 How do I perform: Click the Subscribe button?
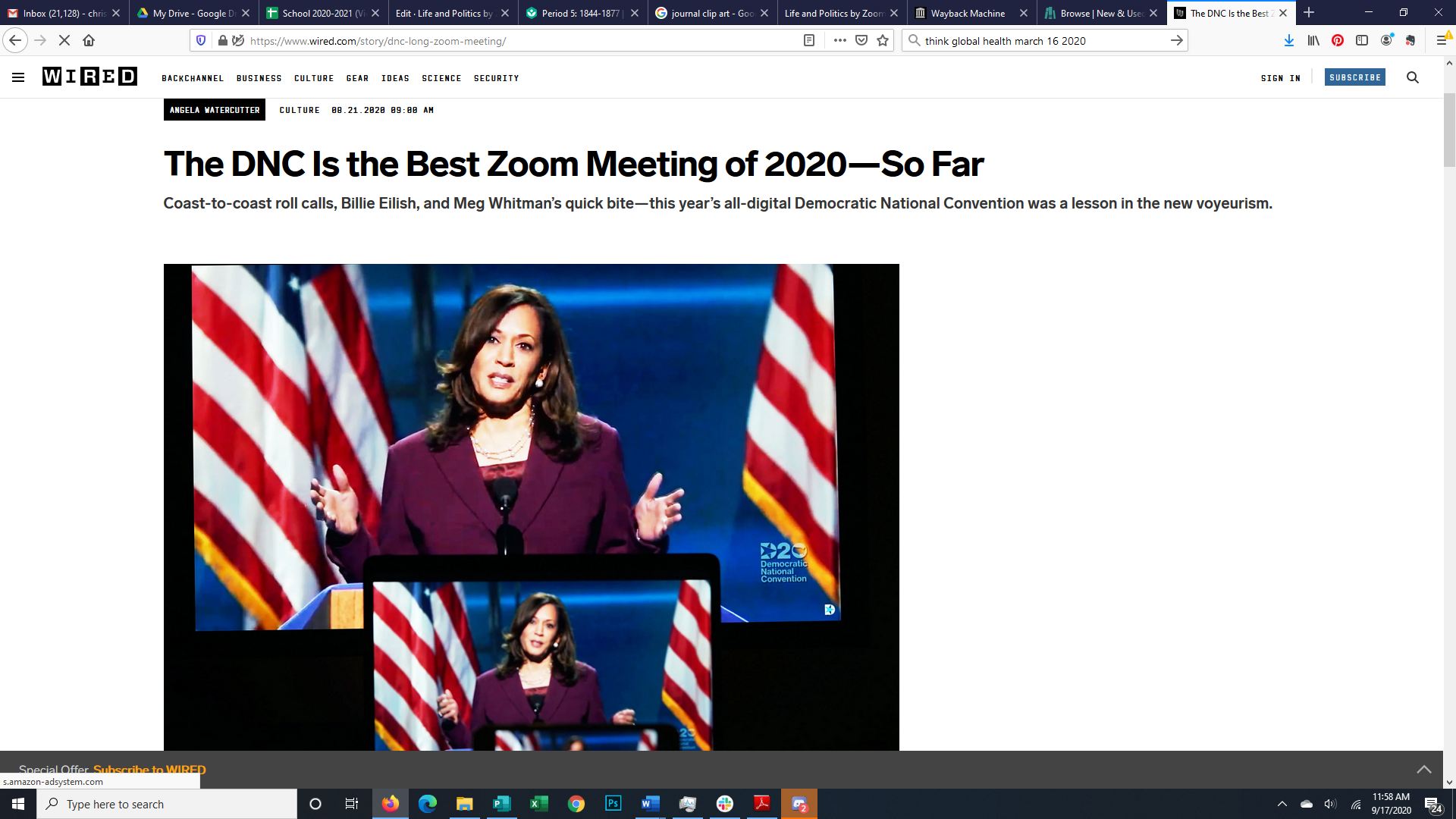1354,77
